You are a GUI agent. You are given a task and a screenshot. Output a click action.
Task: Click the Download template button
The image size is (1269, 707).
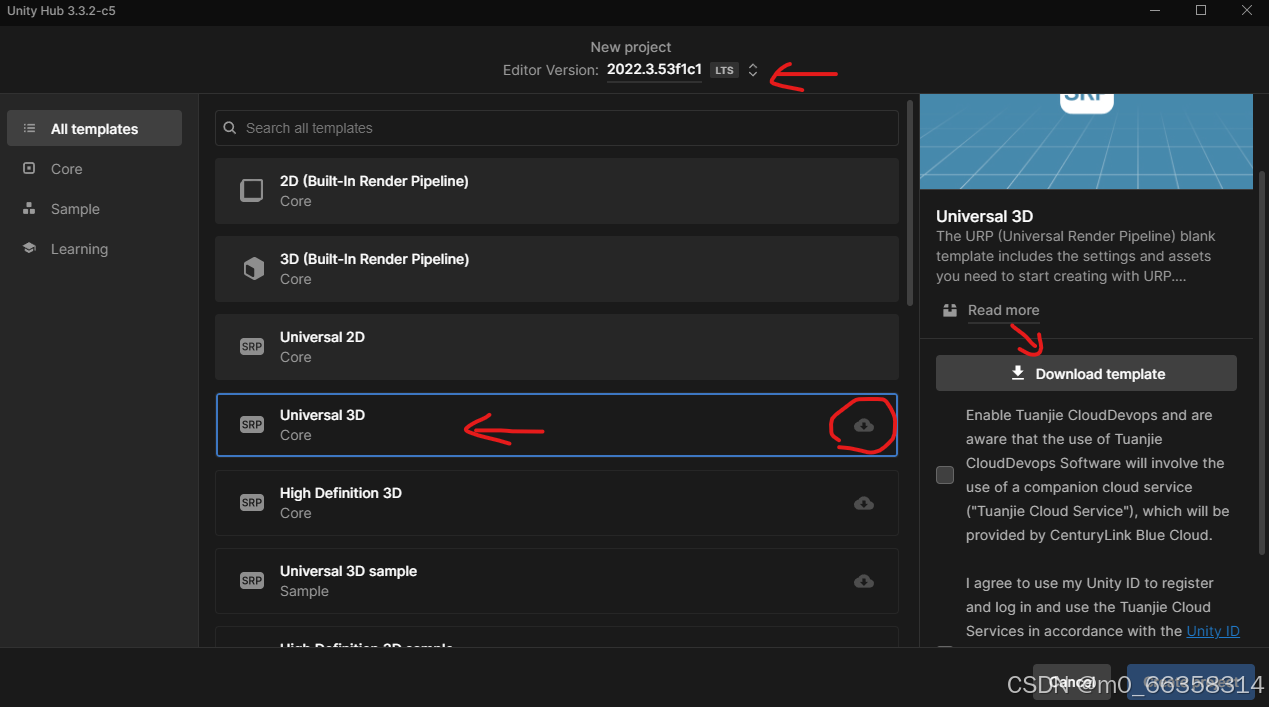click(1086, 373)
